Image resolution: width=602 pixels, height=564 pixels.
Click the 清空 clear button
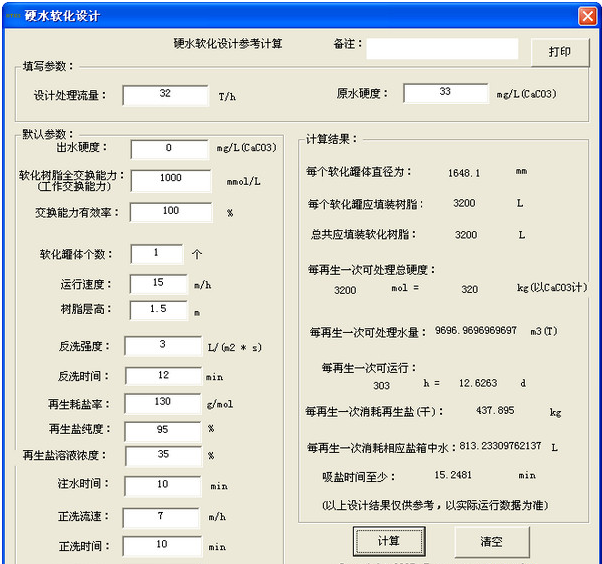pos(492,542)
